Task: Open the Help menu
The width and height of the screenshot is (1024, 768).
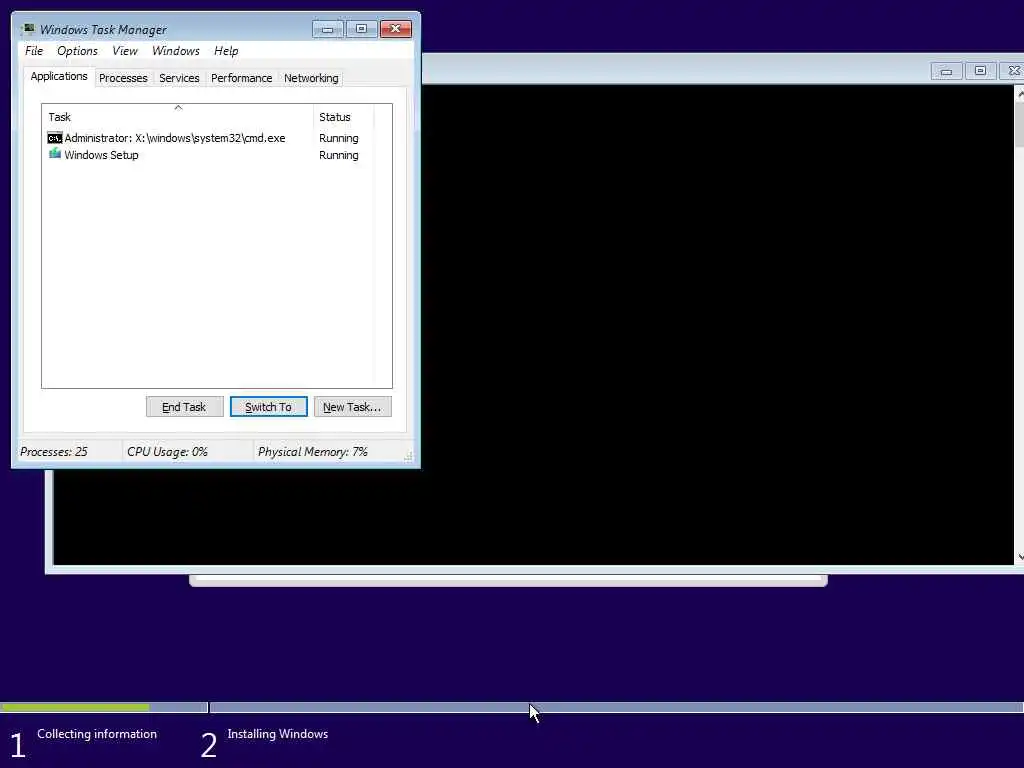Action: [x=226, y=51]
